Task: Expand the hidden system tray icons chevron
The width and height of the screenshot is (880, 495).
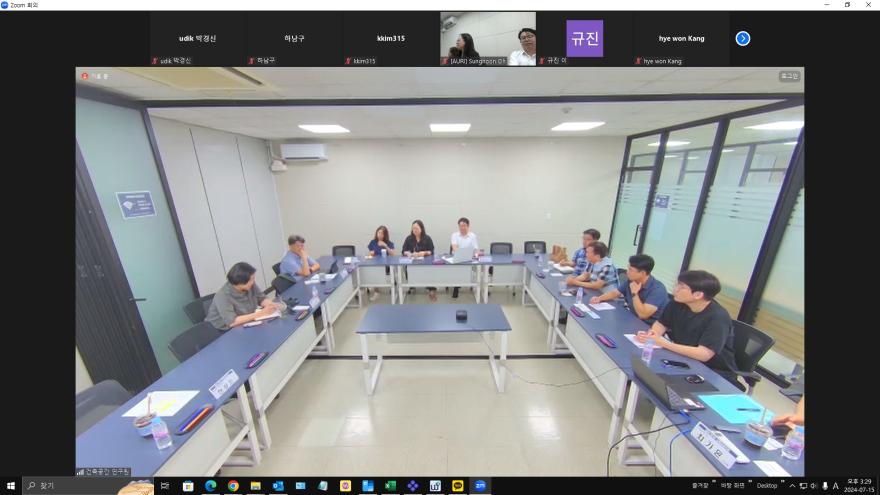Action: click(792, 486)
